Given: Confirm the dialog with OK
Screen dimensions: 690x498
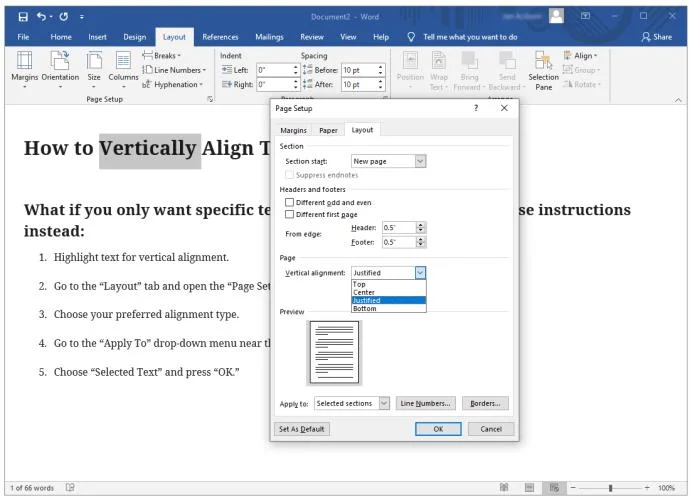Looking at the screenshot, I should pos(438,429).
